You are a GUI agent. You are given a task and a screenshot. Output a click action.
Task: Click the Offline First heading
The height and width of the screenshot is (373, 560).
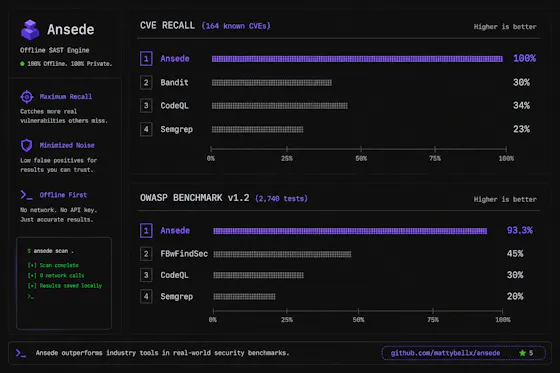(63, 195)
